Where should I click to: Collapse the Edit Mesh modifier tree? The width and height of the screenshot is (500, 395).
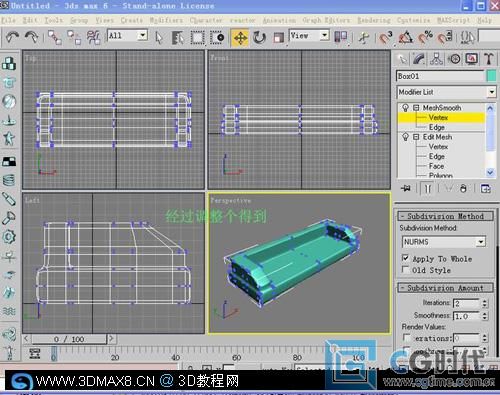[416, 137]
